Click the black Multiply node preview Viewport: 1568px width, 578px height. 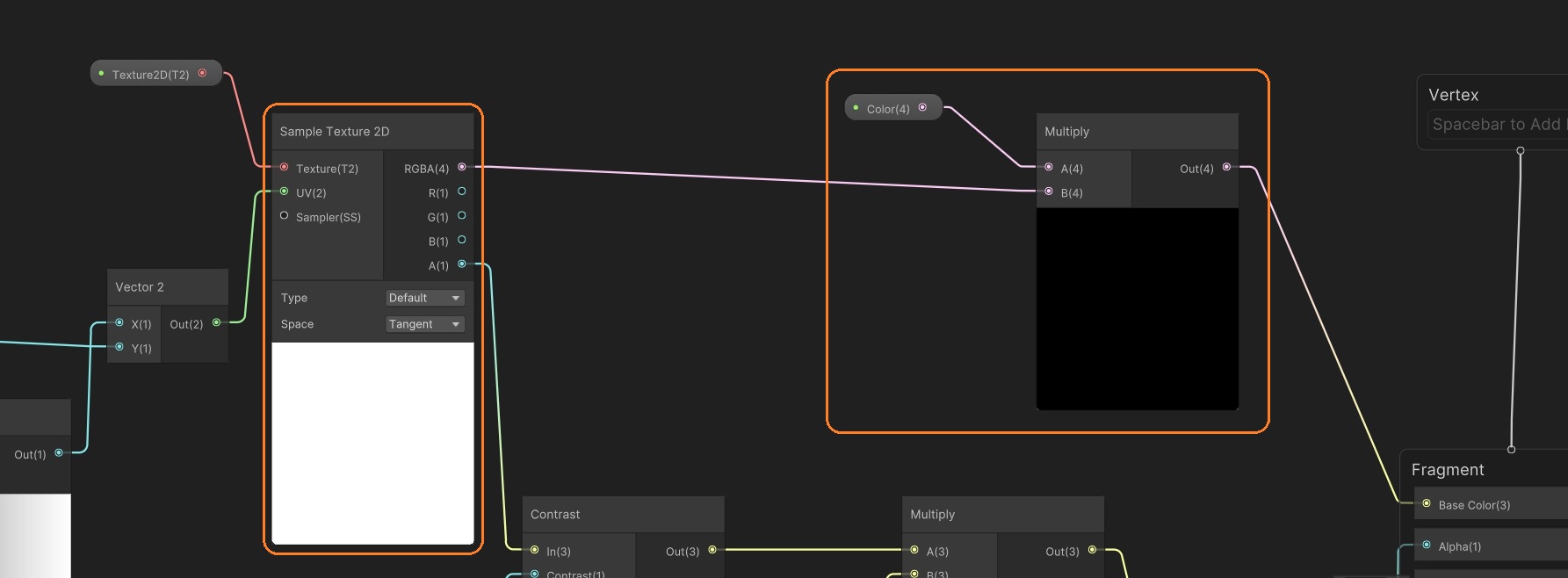tap(1137, 308)
